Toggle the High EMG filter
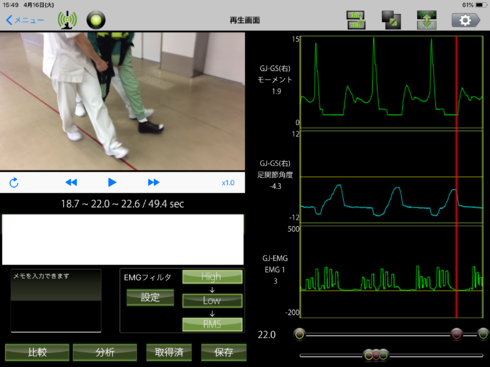This screenshot has height=367, width=490. [212, 277]
